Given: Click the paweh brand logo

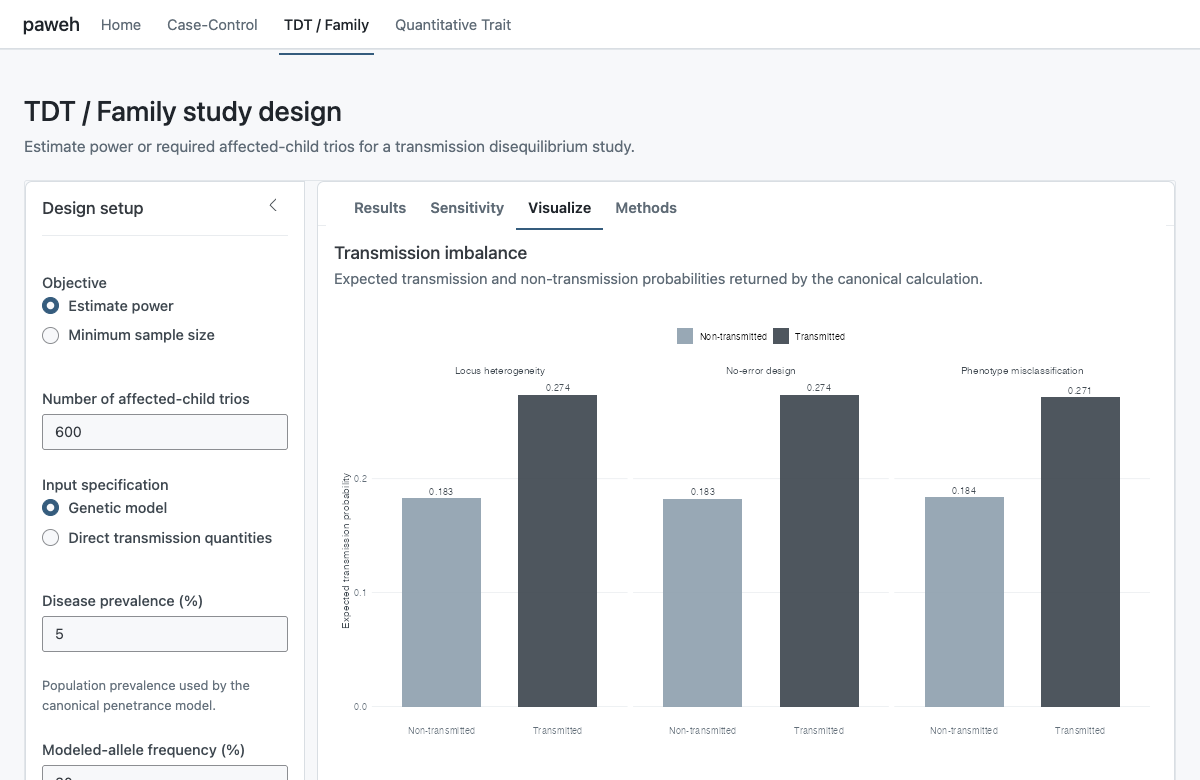Looking at the screenshot, I should click(51, 25).
